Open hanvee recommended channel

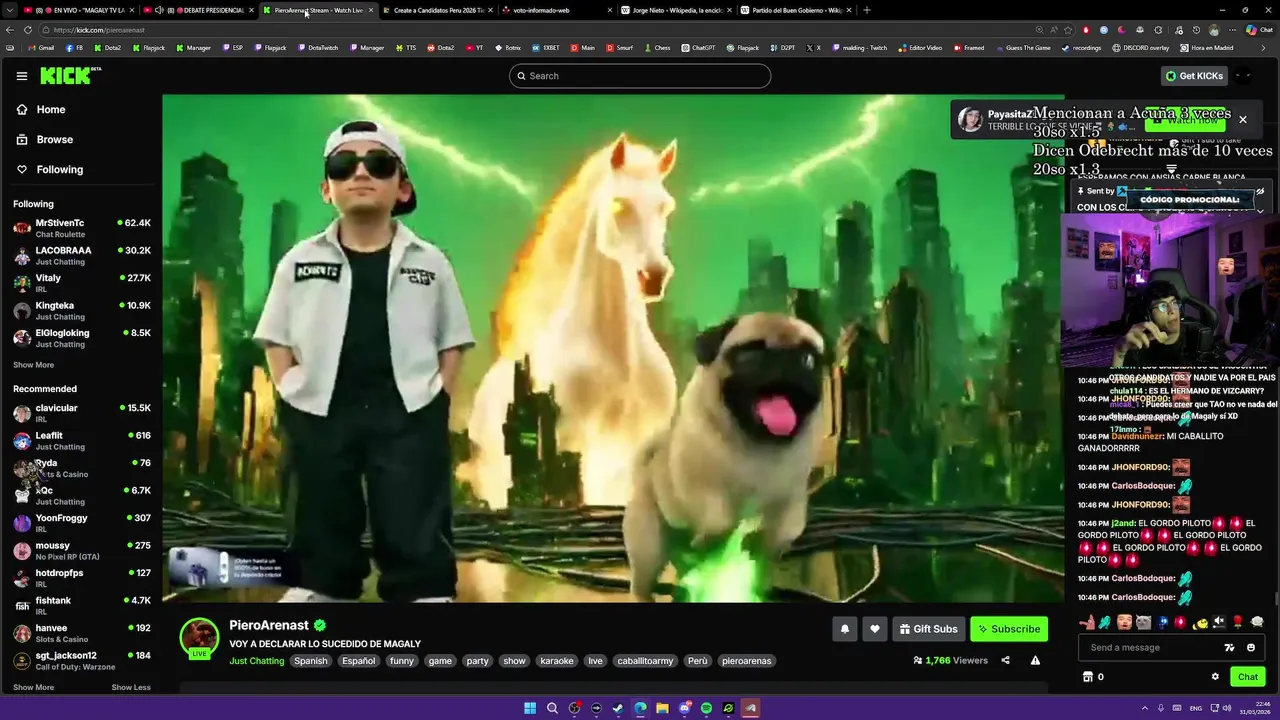pyautogui.click(x=82, y=633)
